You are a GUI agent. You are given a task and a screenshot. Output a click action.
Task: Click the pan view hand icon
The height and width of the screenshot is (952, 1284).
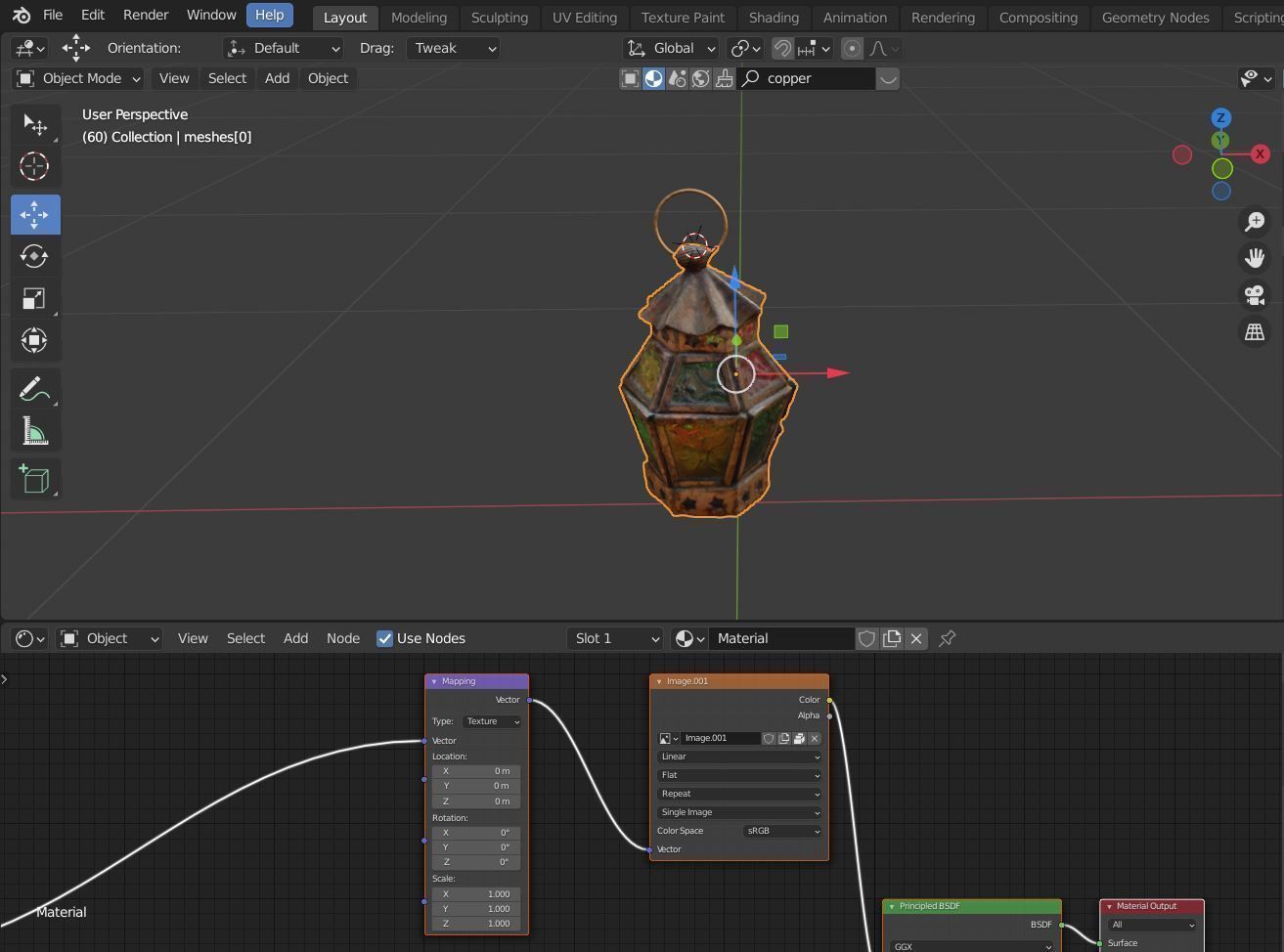(x=1255, y=258)
